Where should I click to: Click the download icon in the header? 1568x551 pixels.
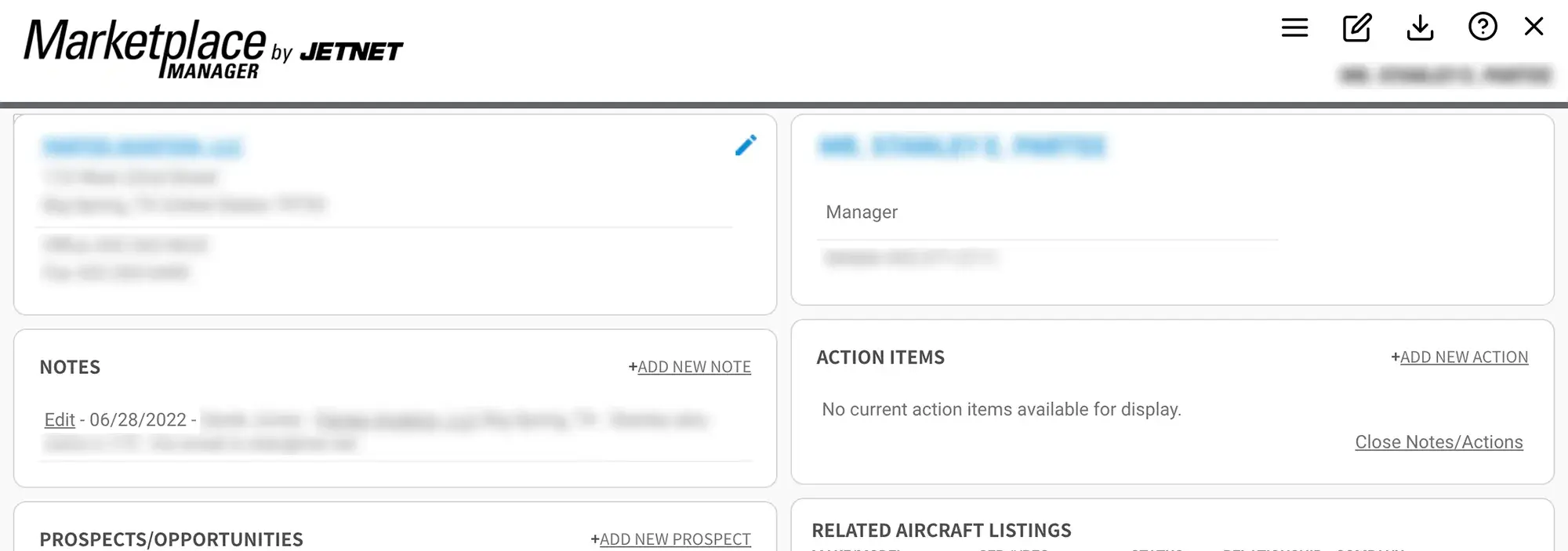[1420, 28]
